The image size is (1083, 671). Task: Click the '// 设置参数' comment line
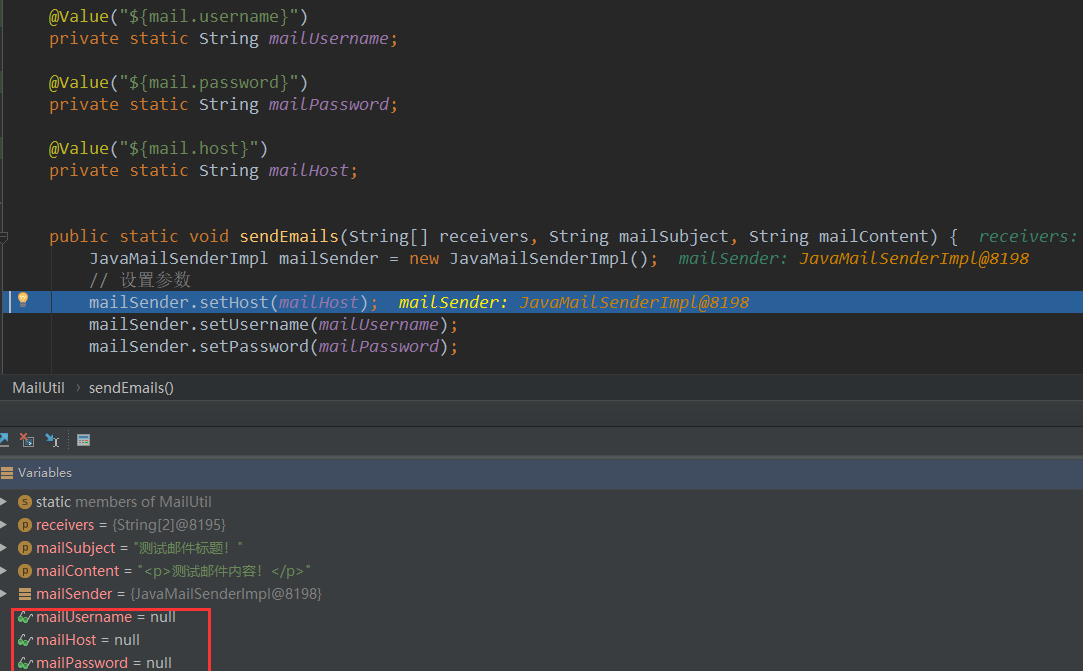point(140,280)
